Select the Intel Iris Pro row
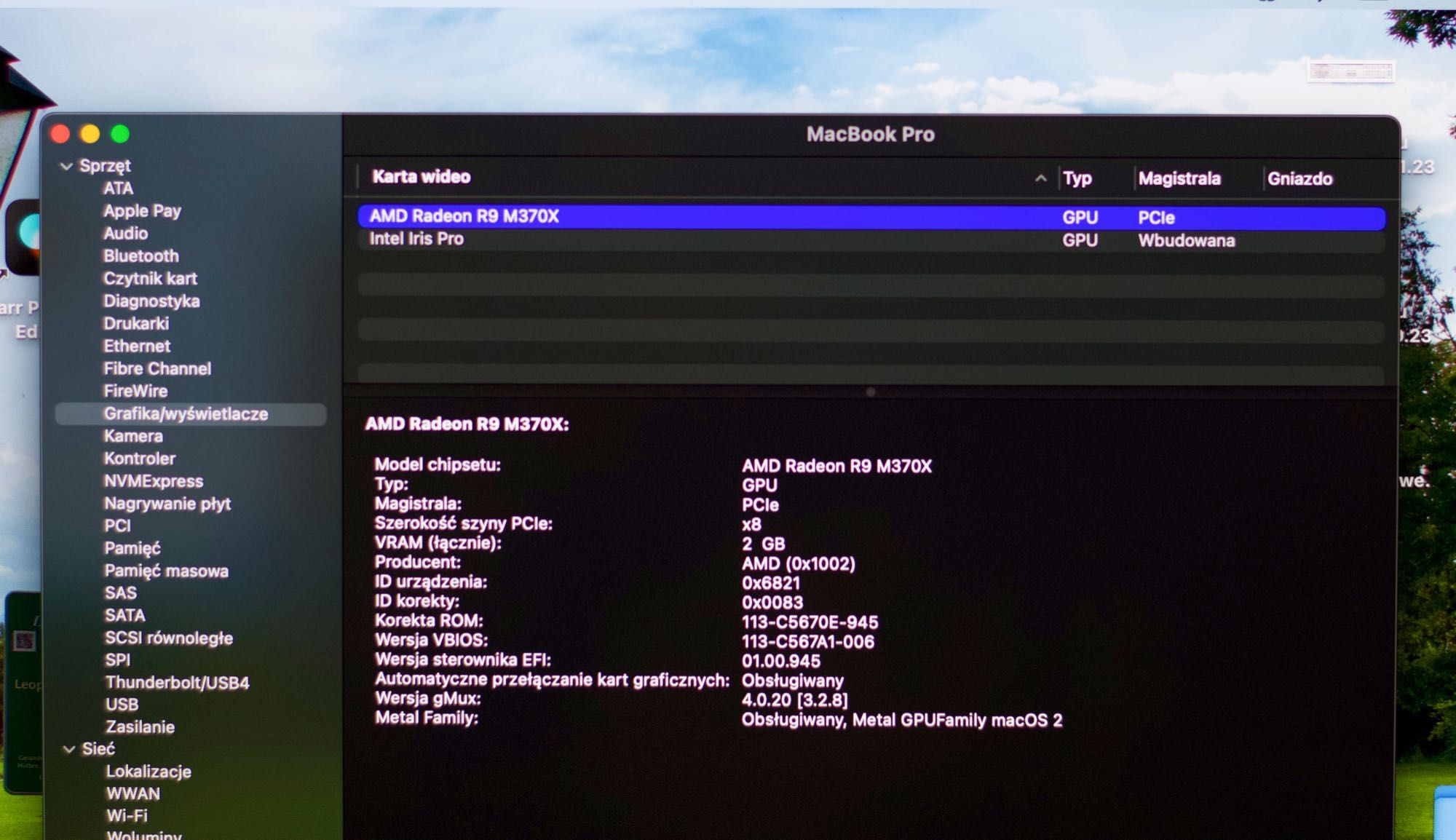This screenshot has width=1456, height=840. 871,239
